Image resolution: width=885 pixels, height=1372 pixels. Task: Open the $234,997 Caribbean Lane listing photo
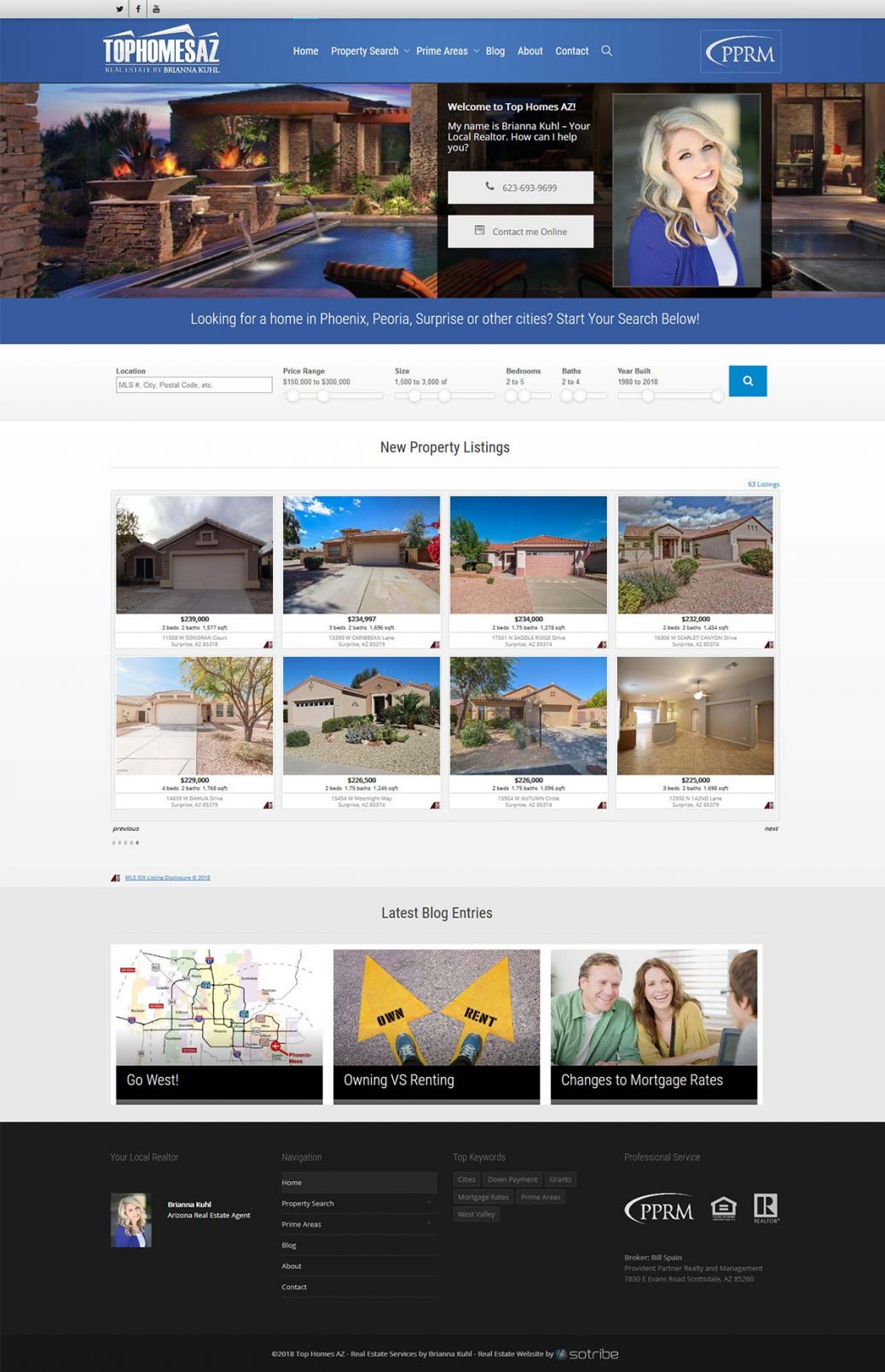362,555
